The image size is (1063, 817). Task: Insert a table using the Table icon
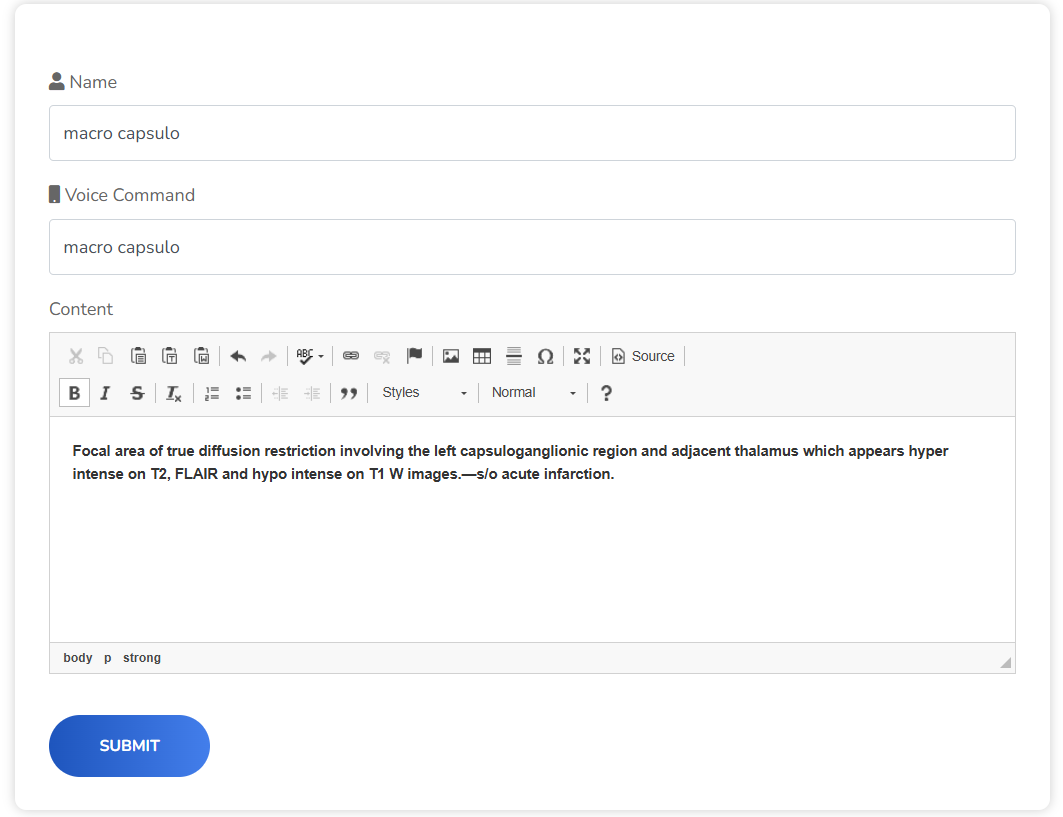(x=482, y=356)
